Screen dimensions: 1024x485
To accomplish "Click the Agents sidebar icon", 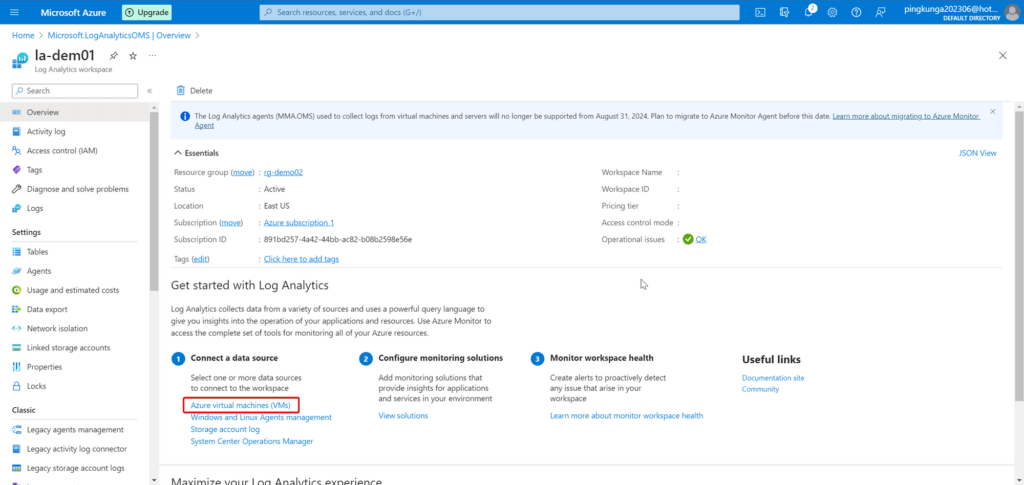I will click(x=17, y=271).
